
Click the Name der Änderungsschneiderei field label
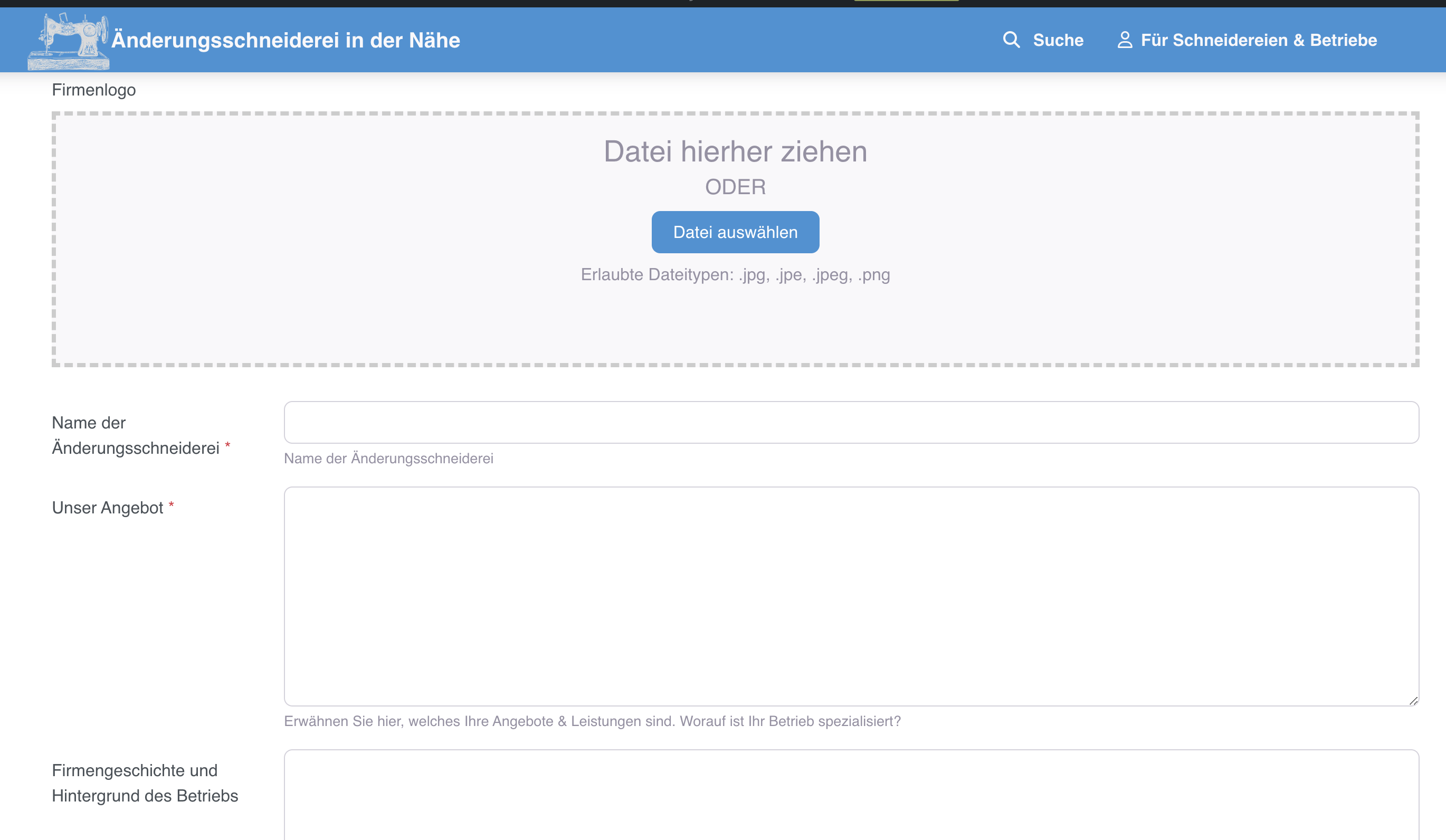136,435
